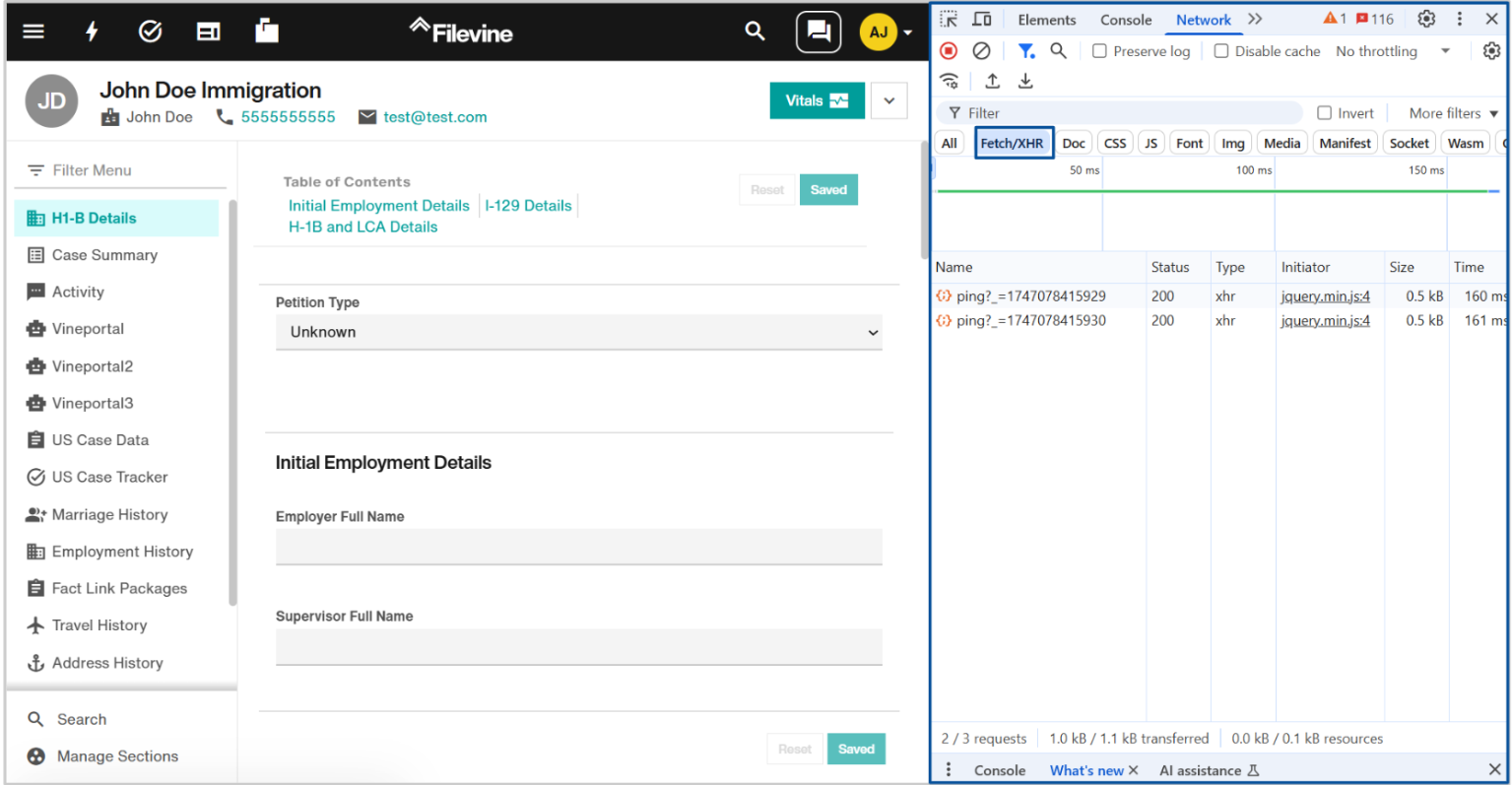This screenshot has width=1512, height=785.
Task: Toggle the network filter funnel icon
Action: click(x=1026, y=50)
